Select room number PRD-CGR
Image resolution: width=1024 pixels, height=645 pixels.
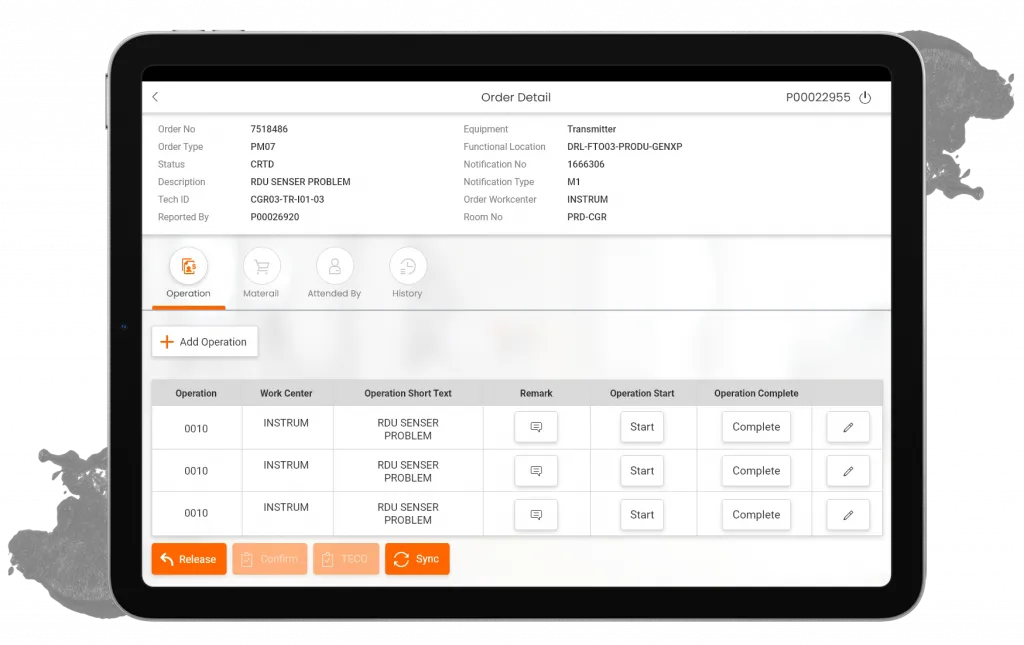point(586,217)
